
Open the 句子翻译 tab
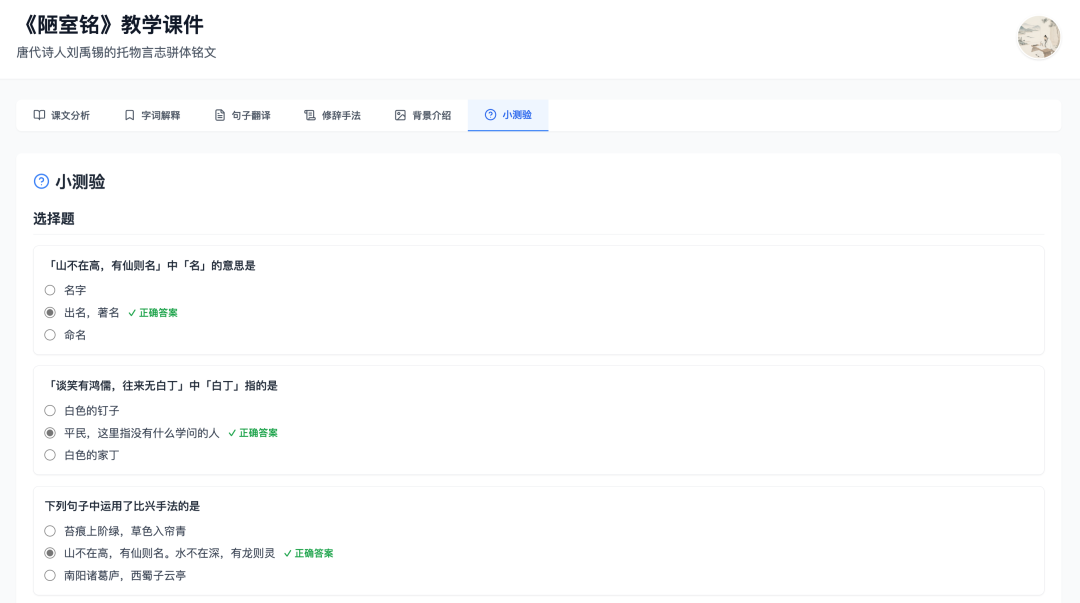click(x=242, y=115)
